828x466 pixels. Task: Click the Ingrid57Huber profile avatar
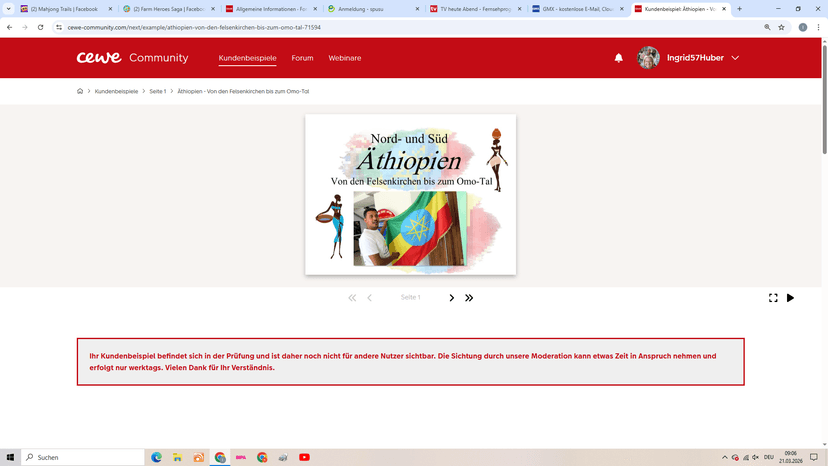coord(648,58)
